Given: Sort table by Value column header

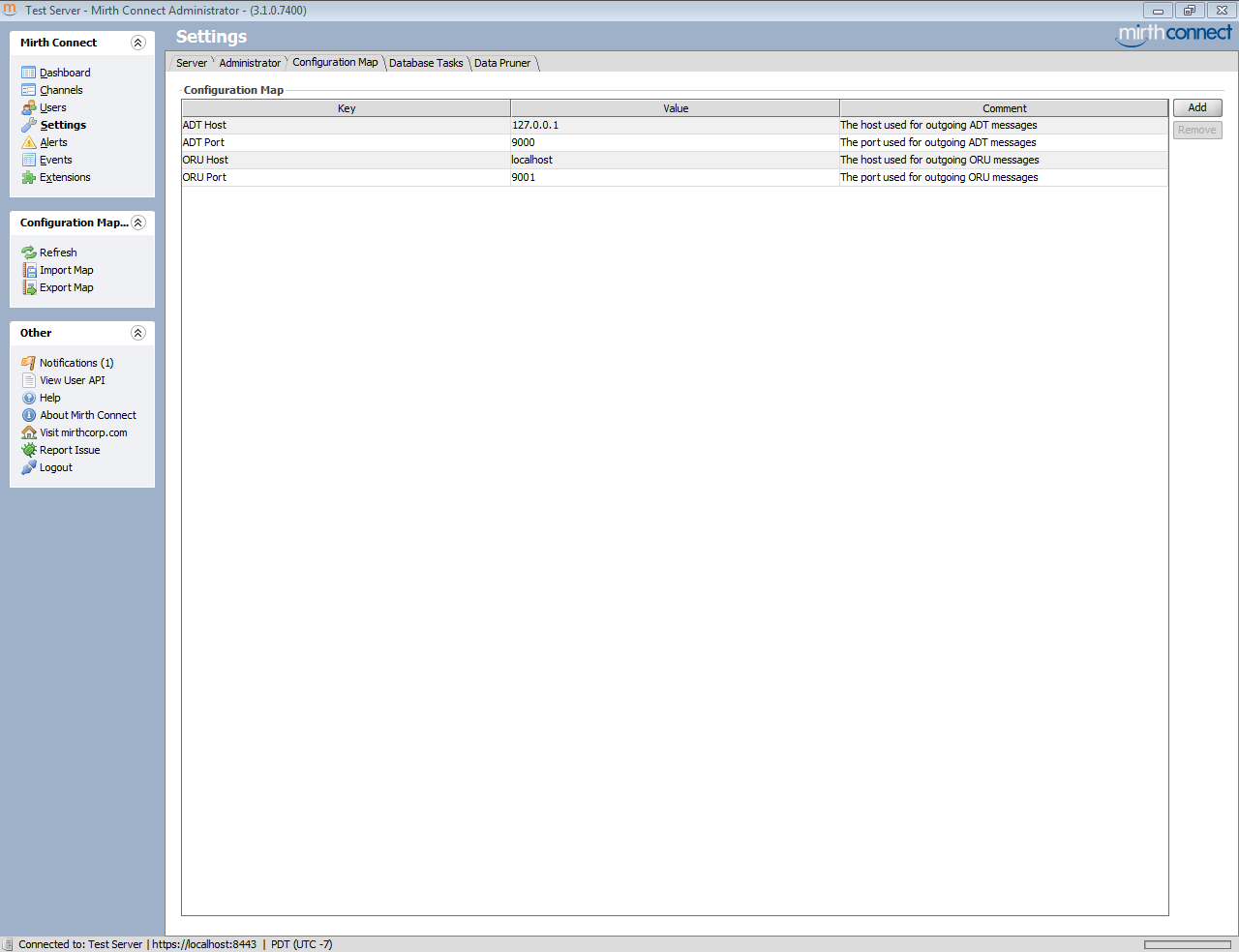Looking at the screenshot, I should pos(676,108).
